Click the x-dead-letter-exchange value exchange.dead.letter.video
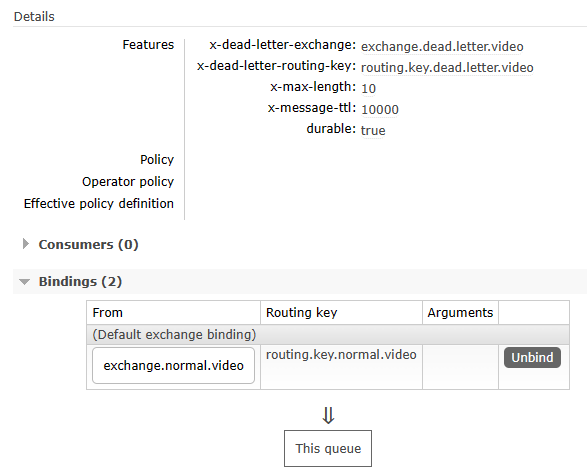Image resolution: width=587 pixels, height=476 pixels. pos(442,47)
